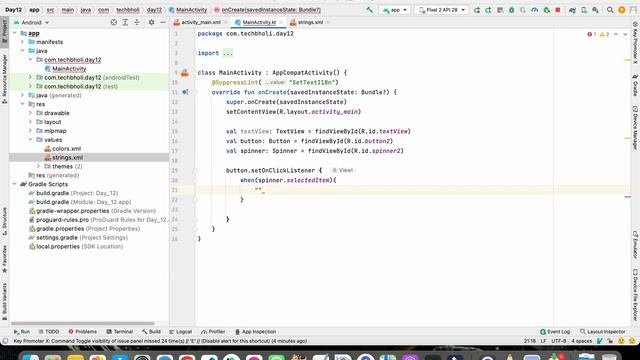The width and height of the screenshot is (640, 360).
Task: Click the class gutter icon beside MainActivity
Action: point(185,73)
